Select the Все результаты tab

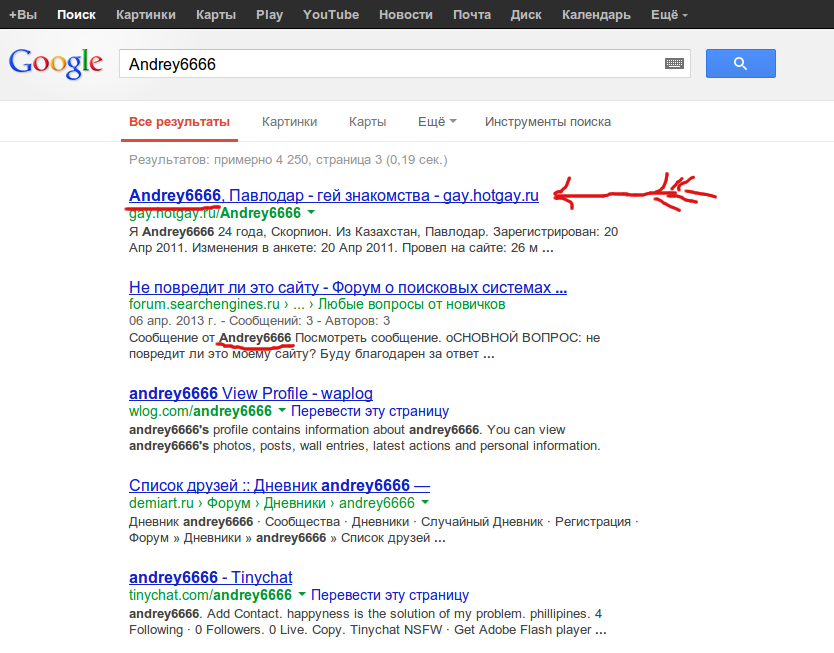179,122
